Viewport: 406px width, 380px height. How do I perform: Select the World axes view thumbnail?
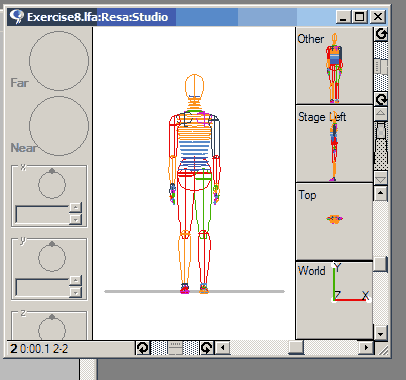point(334,300)
